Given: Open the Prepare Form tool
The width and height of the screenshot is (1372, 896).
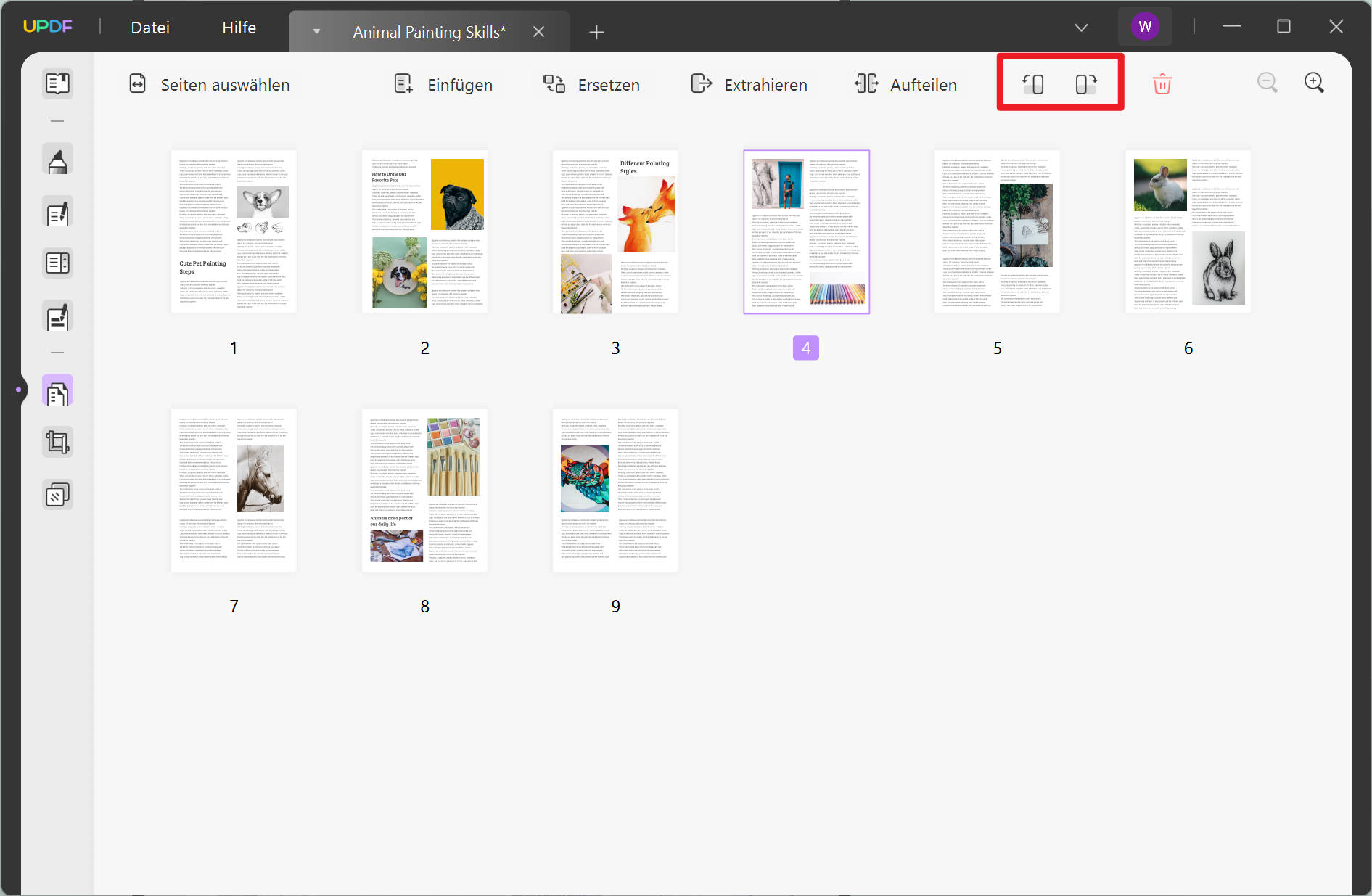Looking at the screenshot, I should click(x=57, y=263).
